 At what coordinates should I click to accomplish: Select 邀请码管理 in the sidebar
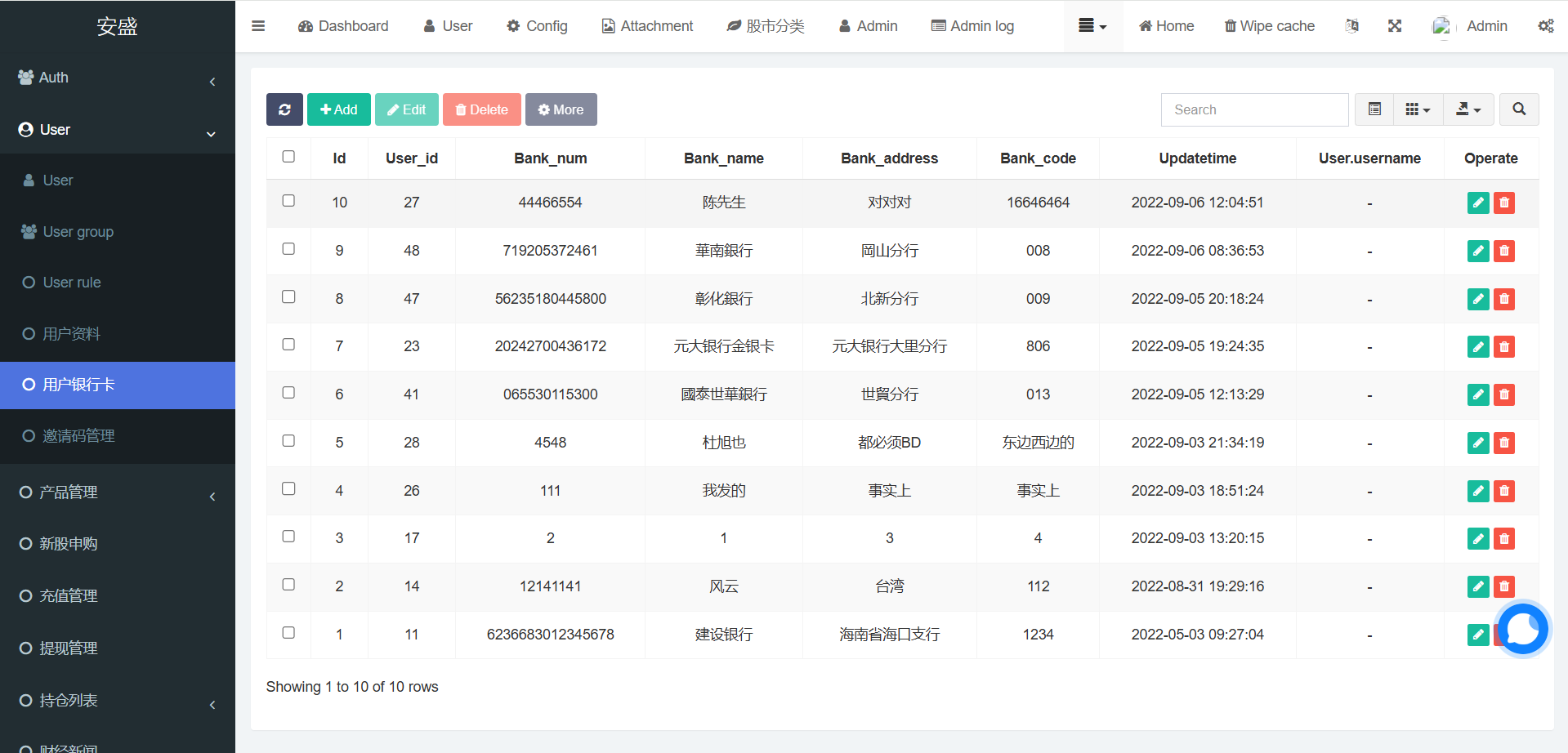78,436
